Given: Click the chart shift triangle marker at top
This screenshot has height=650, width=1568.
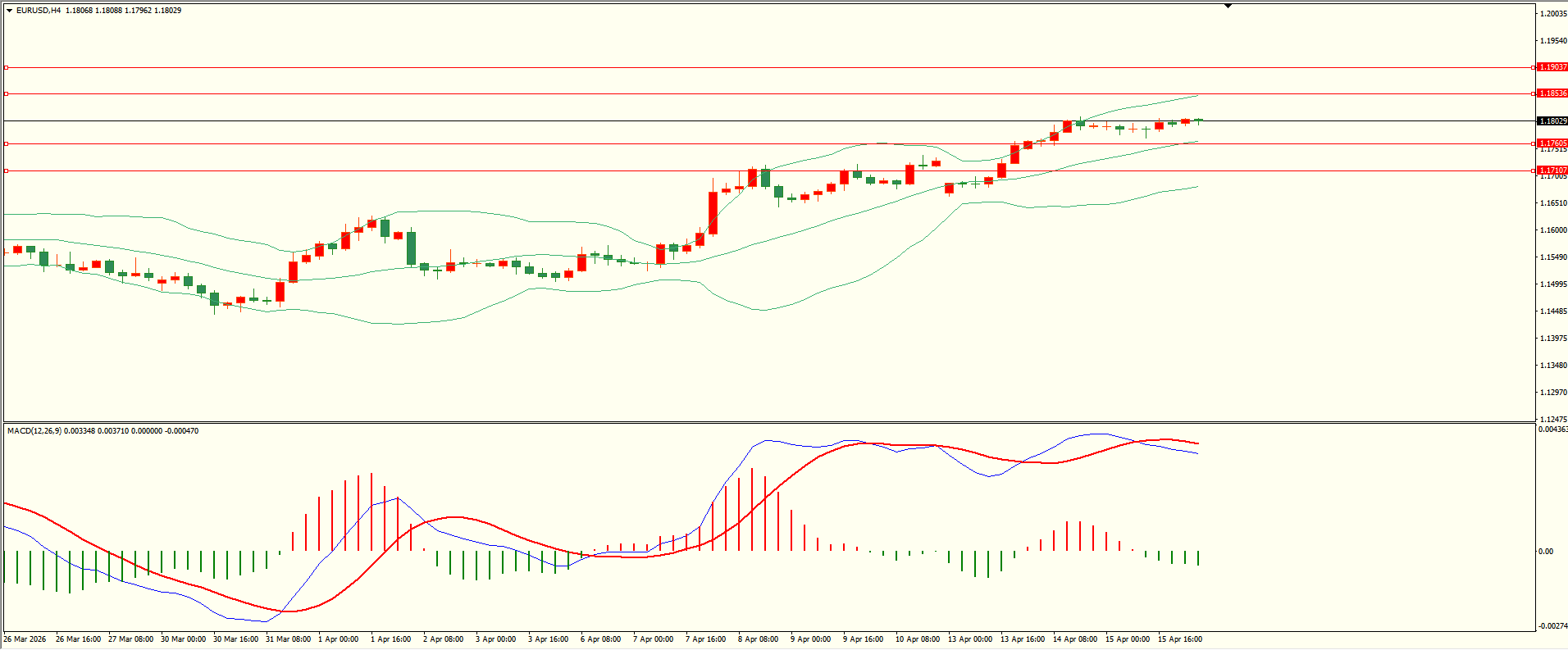Looking at the screenshot, I should 1228,6.
